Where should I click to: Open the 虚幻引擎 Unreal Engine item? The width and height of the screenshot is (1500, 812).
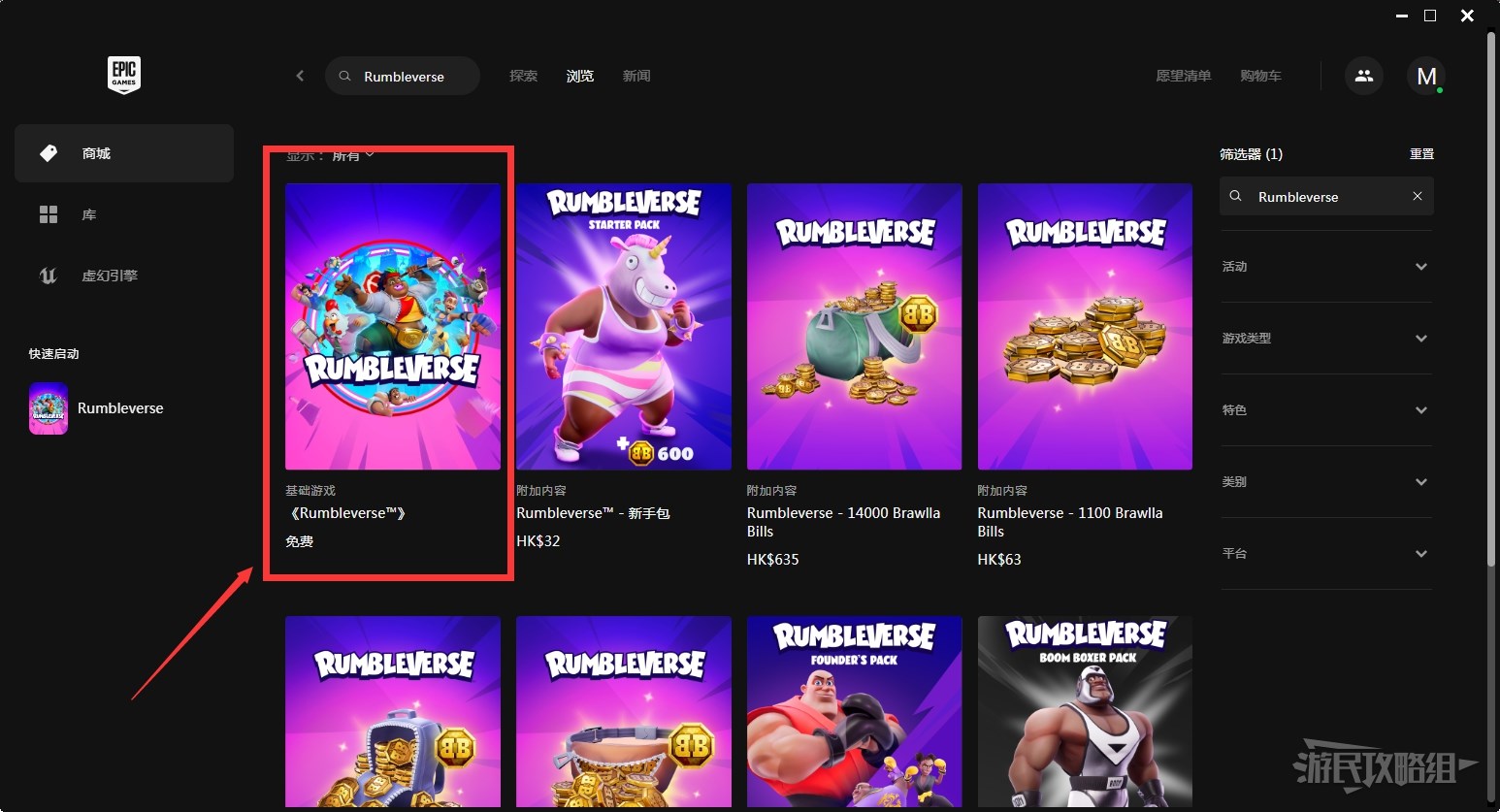pyautogui.click(x=124, y=276)
